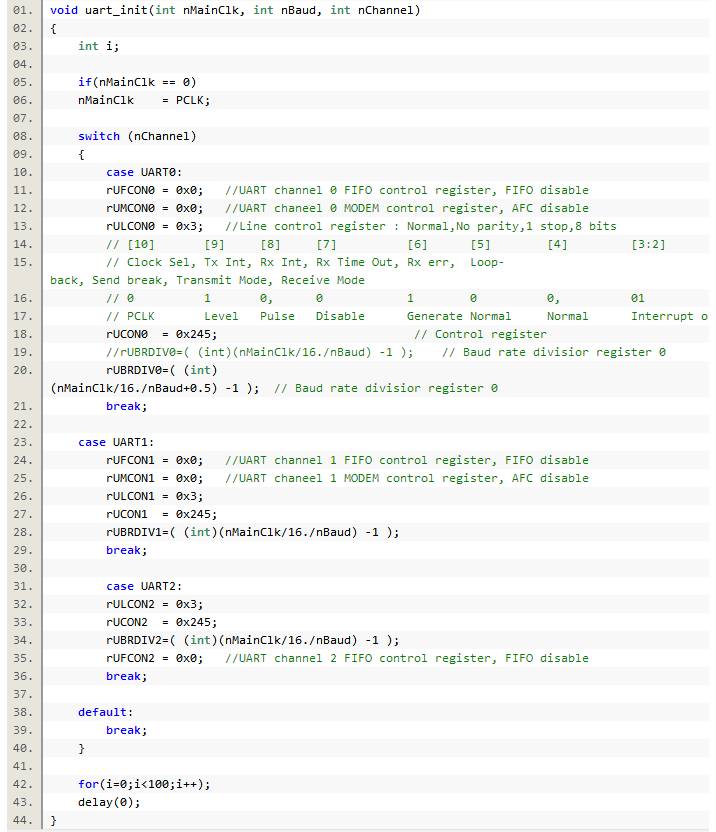Click 'rULCON2 = 0x3;' statement

pos(154,605)
